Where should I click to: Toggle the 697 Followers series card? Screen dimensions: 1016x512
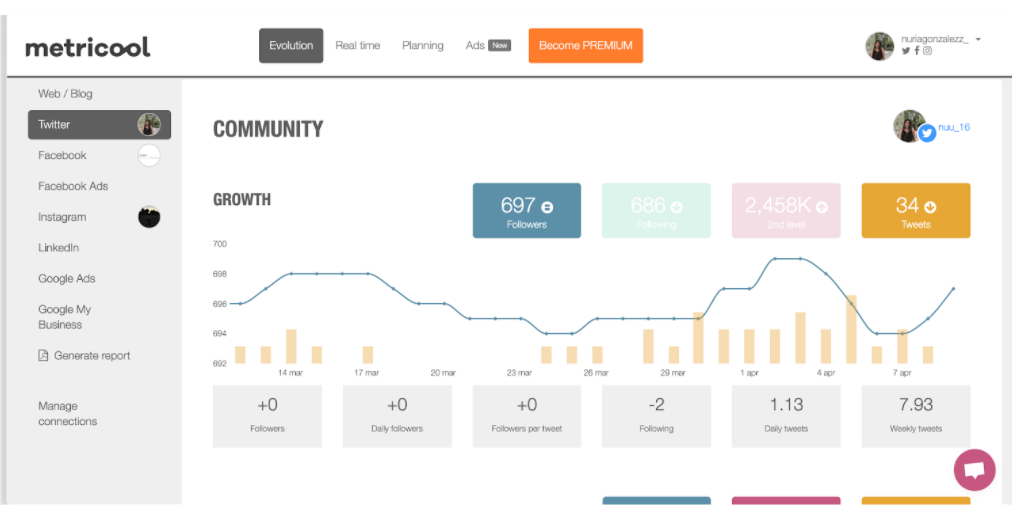527,211
